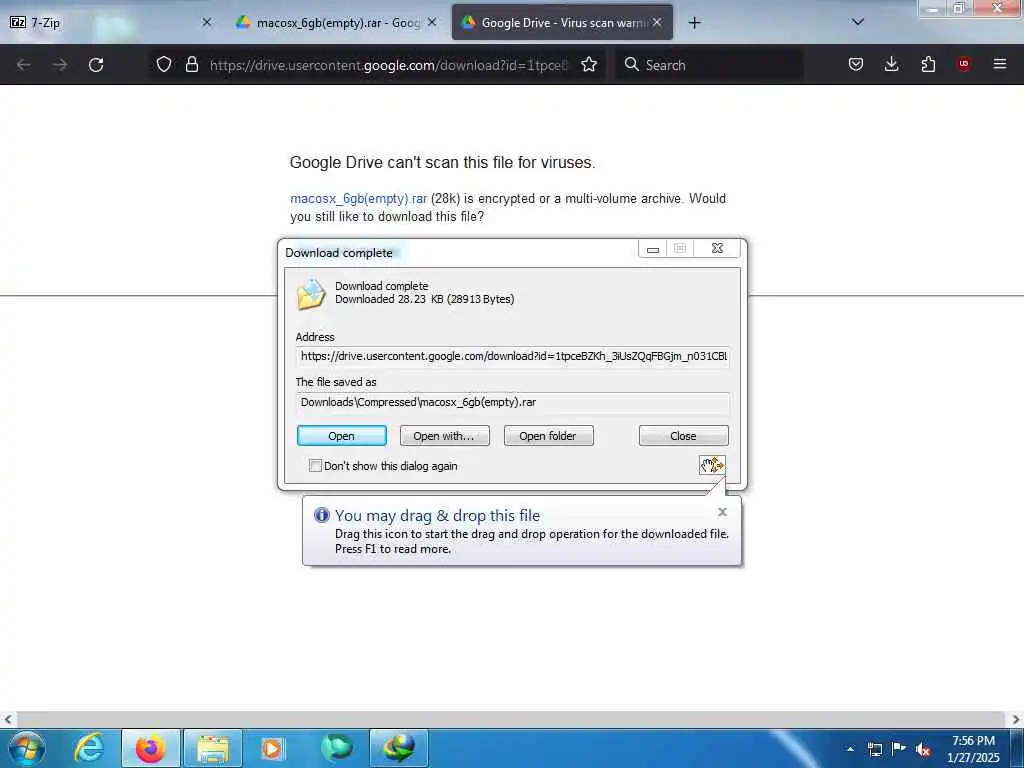
Task: Click the drag and drop file icon
Action: click(x=712, y=465)
